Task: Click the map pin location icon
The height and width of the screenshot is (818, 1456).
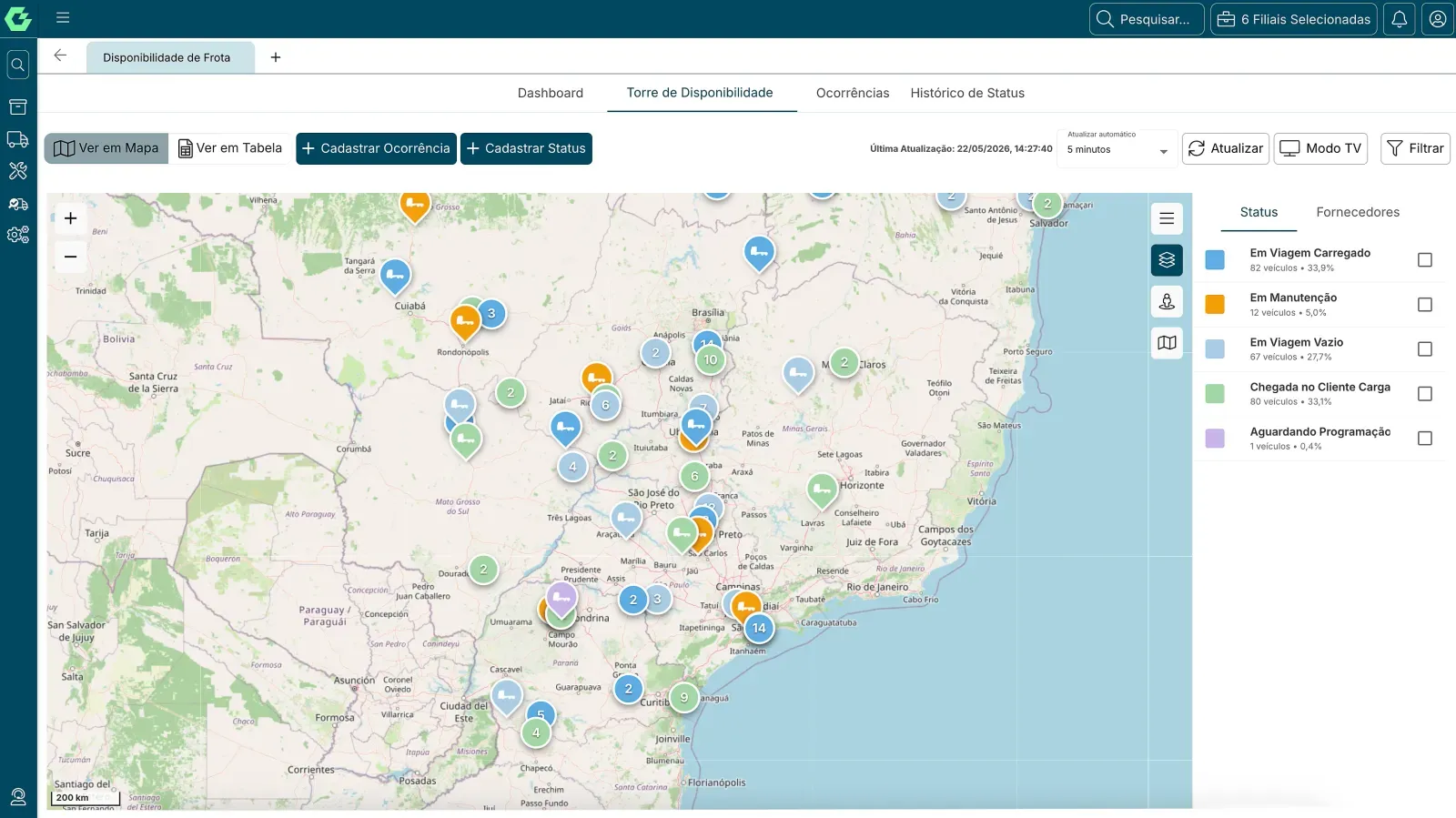Action: coord(1167,301)
